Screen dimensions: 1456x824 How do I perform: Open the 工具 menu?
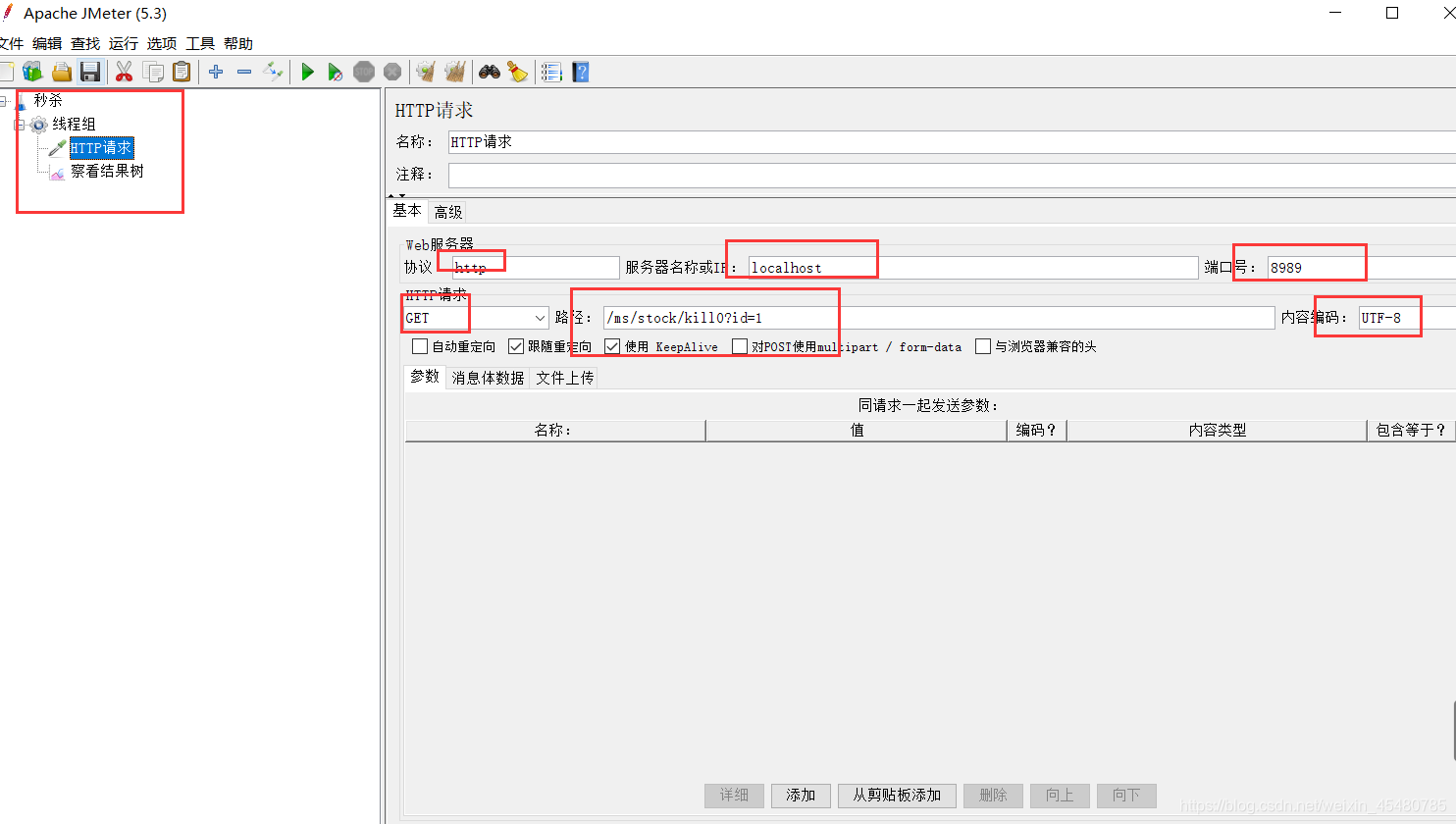[x=200, y=43]
